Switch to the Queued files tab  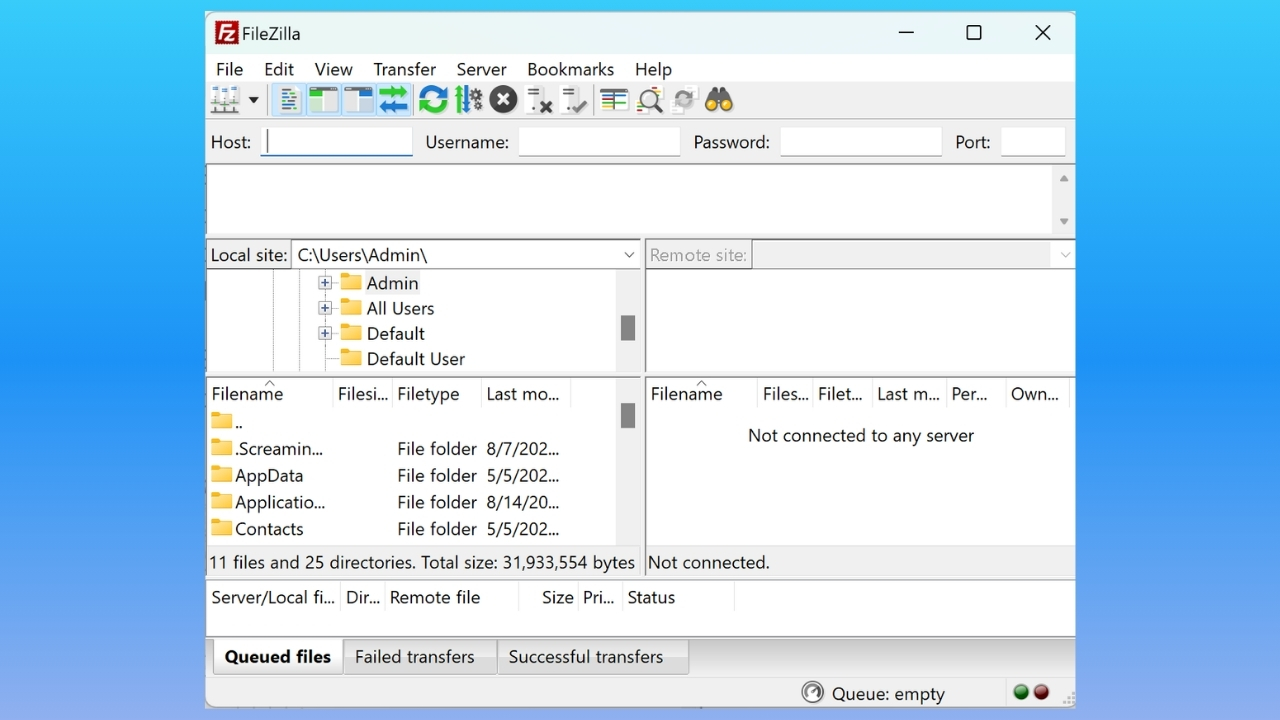pos(278,657)
